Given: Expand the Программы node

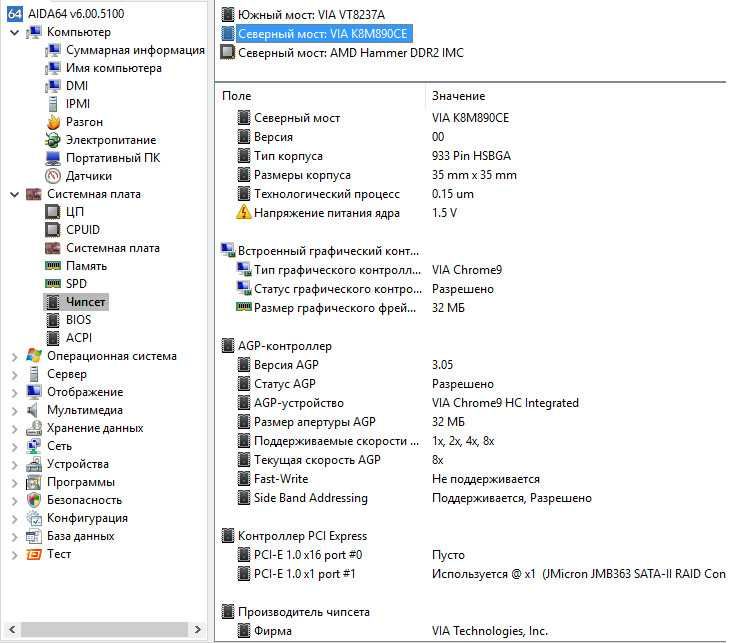Looking at the screenshot, I should tap(15, 483).
